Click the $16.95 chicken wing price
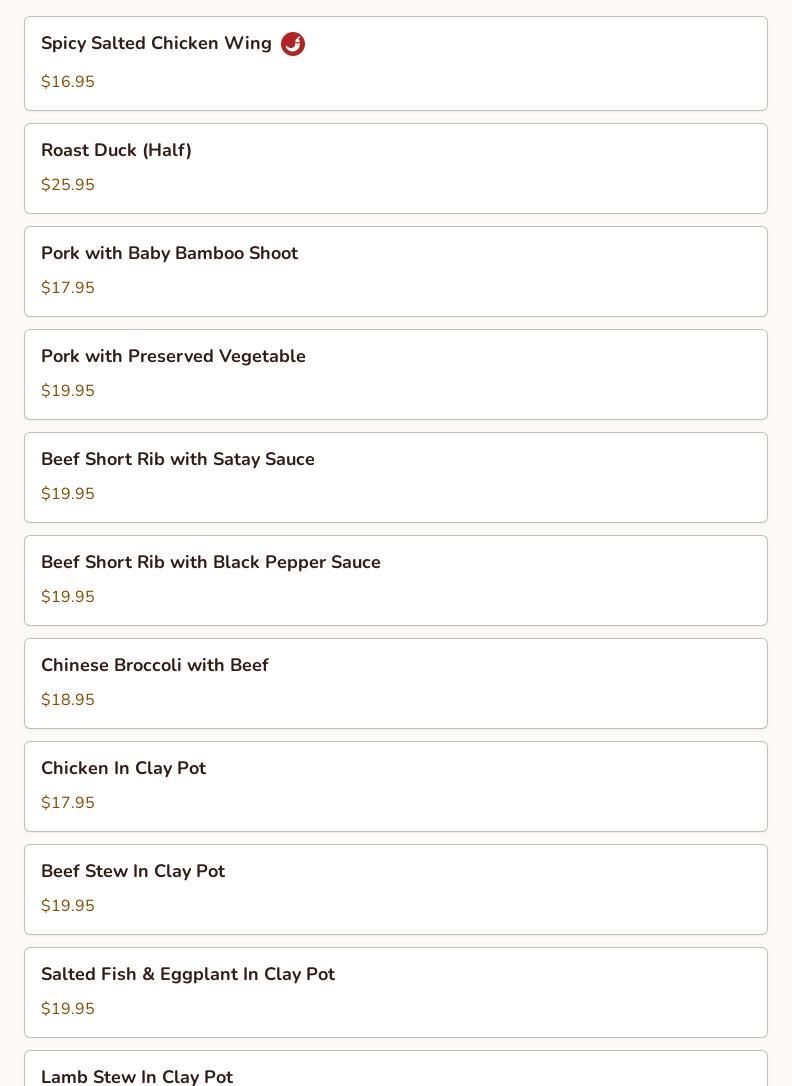The height and width of the screenshot is (1086, 792). pos(68,82)
